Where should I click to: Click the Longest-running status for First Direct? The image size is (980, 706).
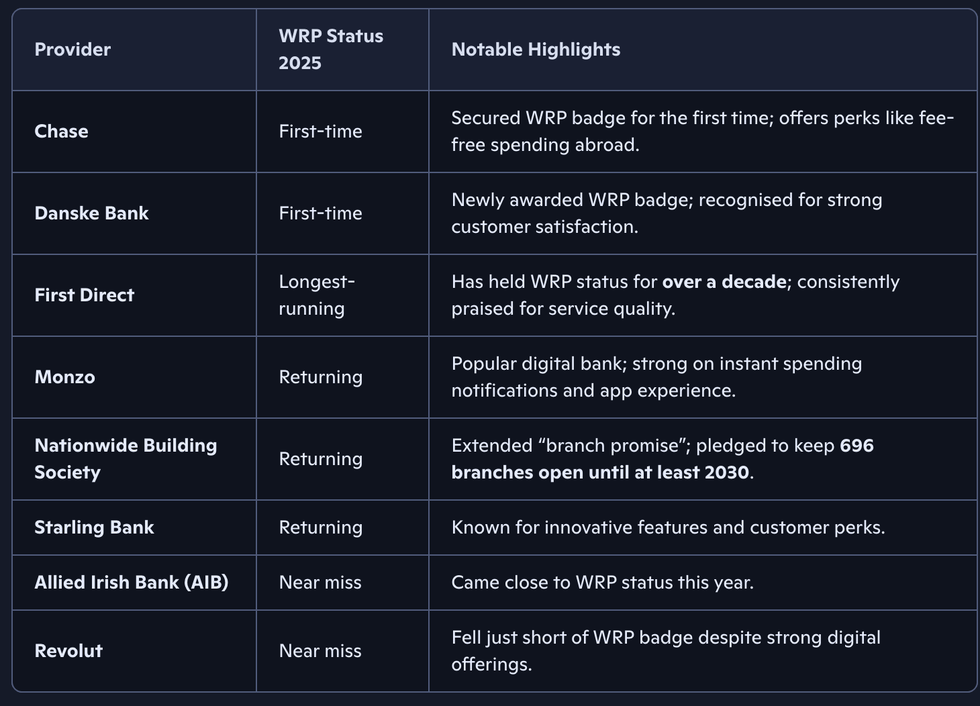[317, 295]
